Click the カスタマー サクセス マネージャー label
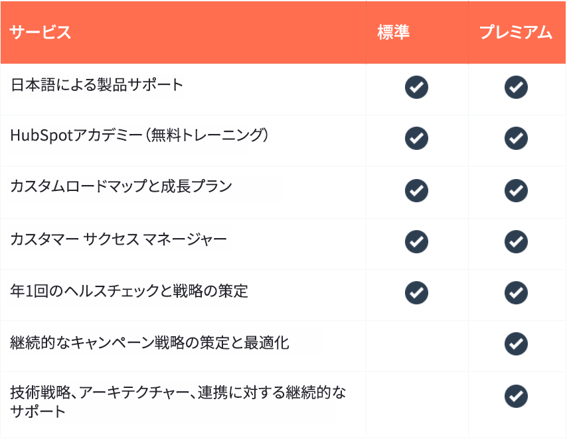Screen dimensions: 567x439 pos(119,239)
